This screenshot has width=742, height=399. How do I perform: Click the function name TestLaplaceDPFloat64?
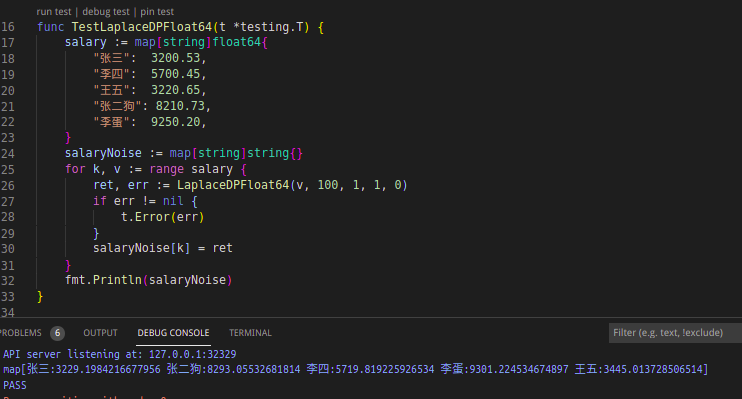click(x=141, y=27)
